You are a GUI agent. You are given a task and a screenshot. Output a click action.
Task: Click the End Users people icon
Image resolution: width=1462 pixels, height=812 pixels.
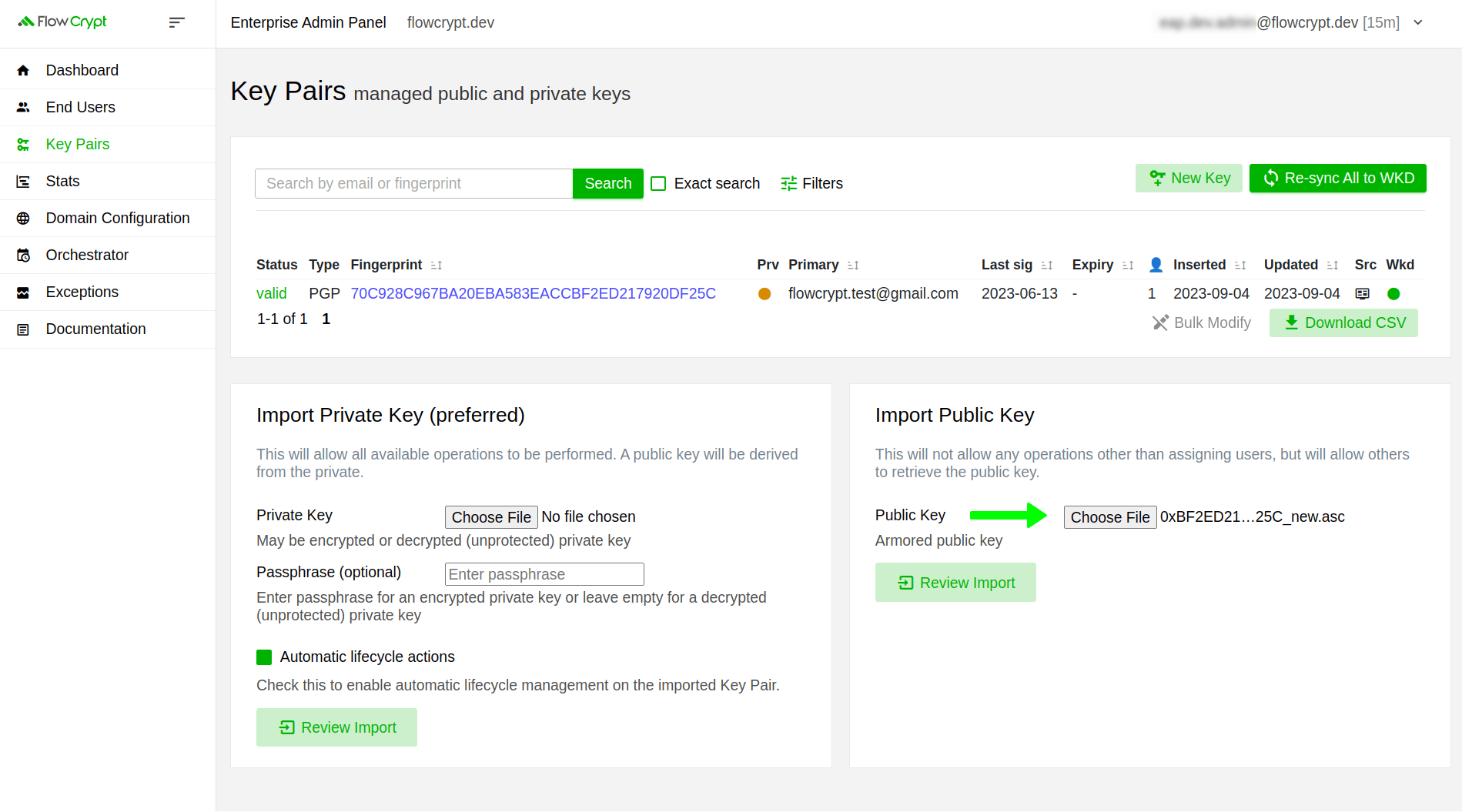pyautogui.click(x=23, y=107)
